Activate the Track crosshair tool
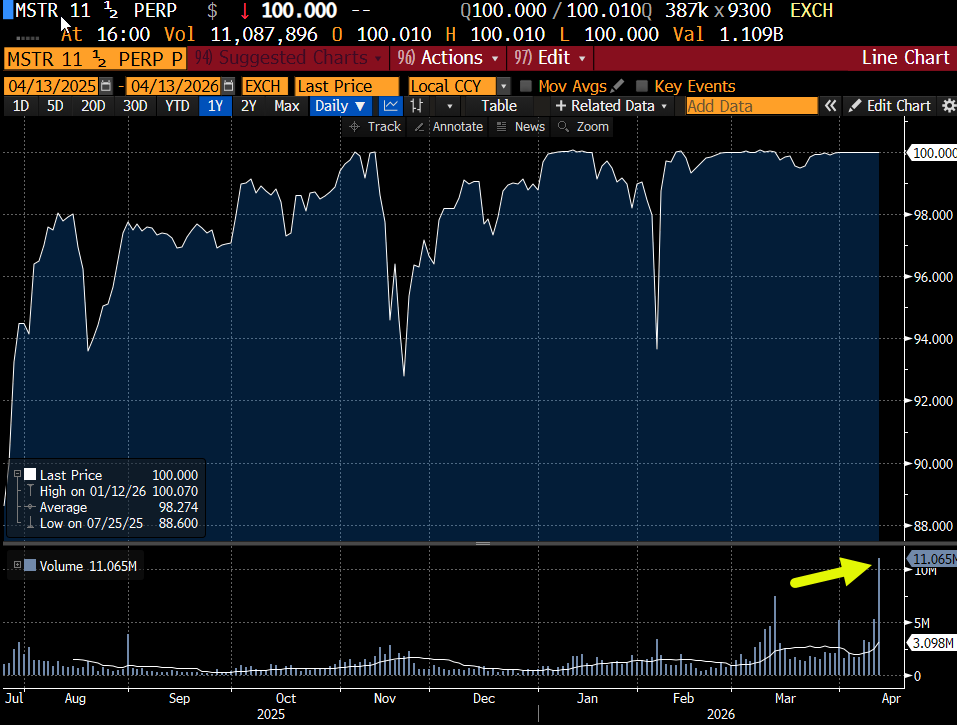Screen dimensions: 957x725 coord(375,126)
